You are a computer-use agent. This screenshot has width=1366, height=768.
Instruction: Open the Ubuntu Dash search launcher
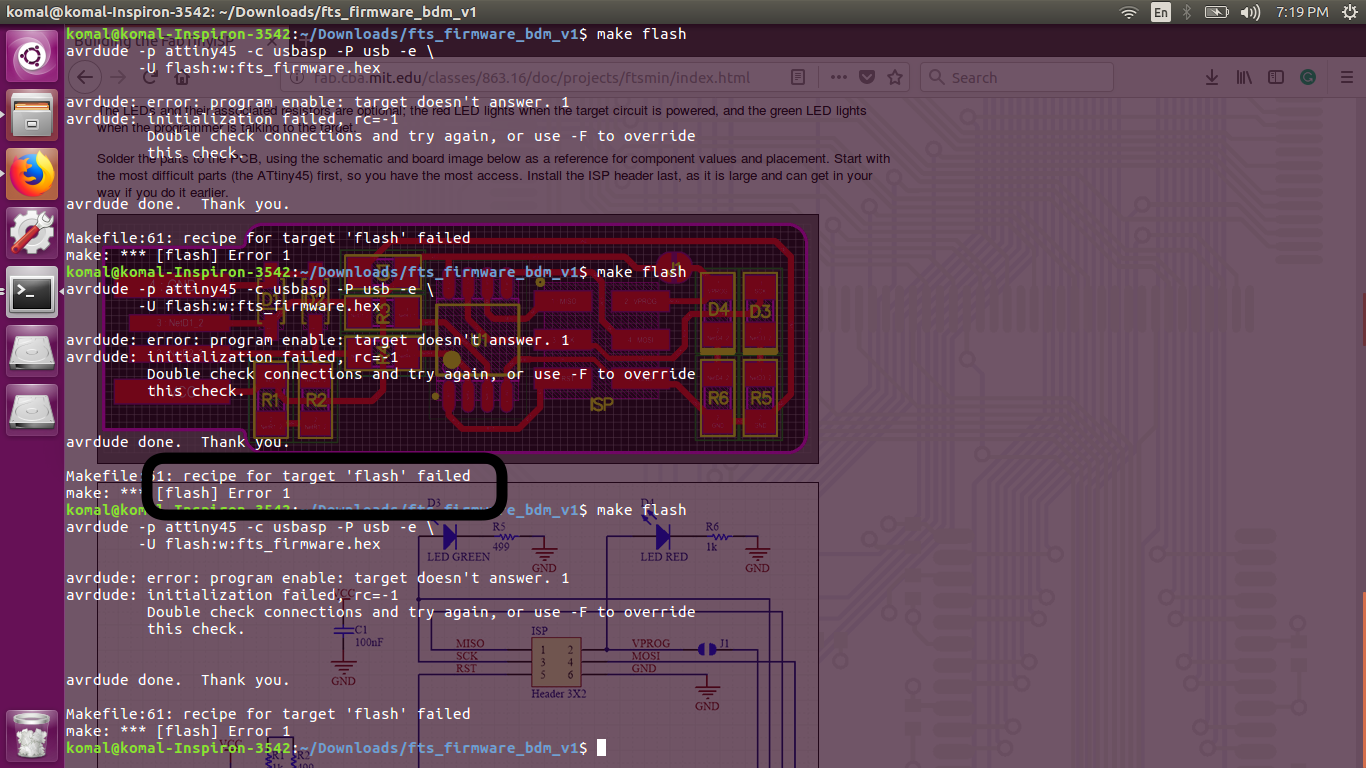pos(32,56)
